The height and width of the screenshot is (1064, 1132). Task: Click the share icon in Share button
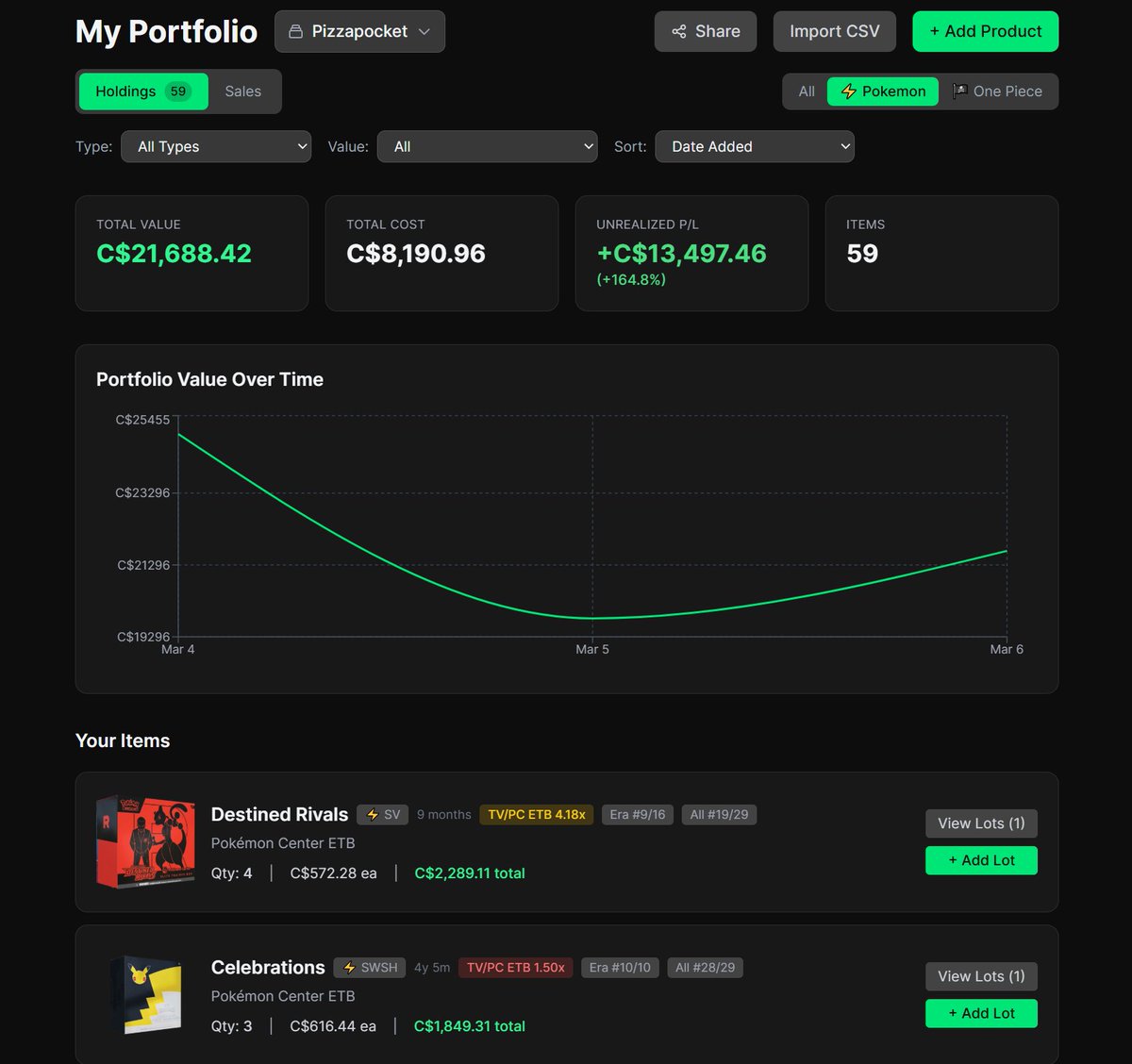pyautogui.click(x=679, y=32)
